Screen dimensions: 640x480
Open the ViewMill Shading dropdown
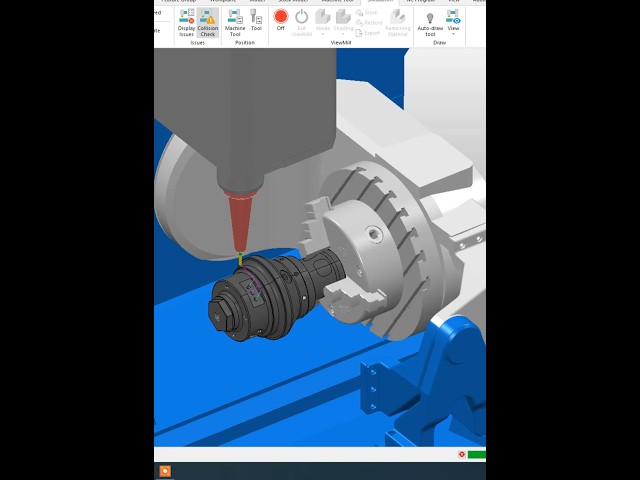[x=343, y=22]
